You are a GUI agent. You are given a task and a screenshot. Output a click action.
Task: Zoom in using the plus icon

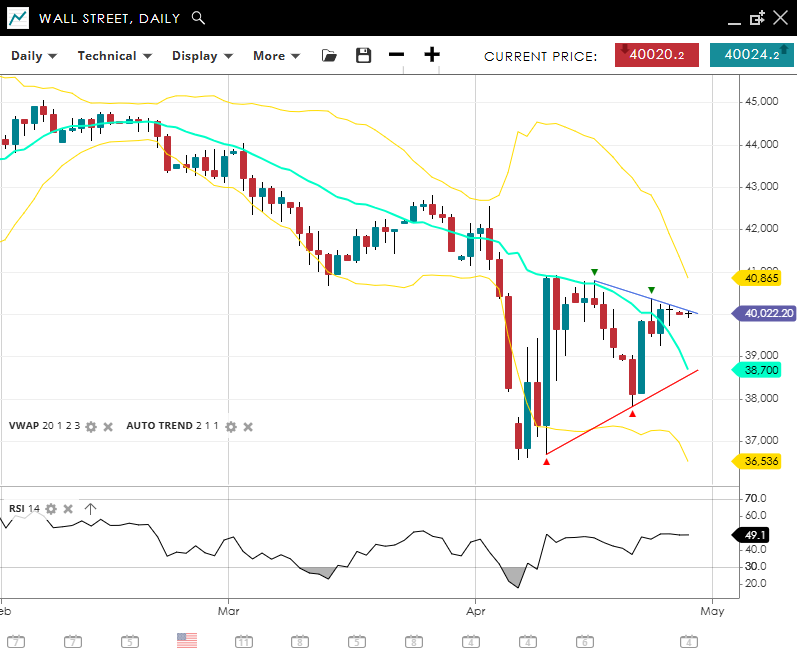point(431,56)
